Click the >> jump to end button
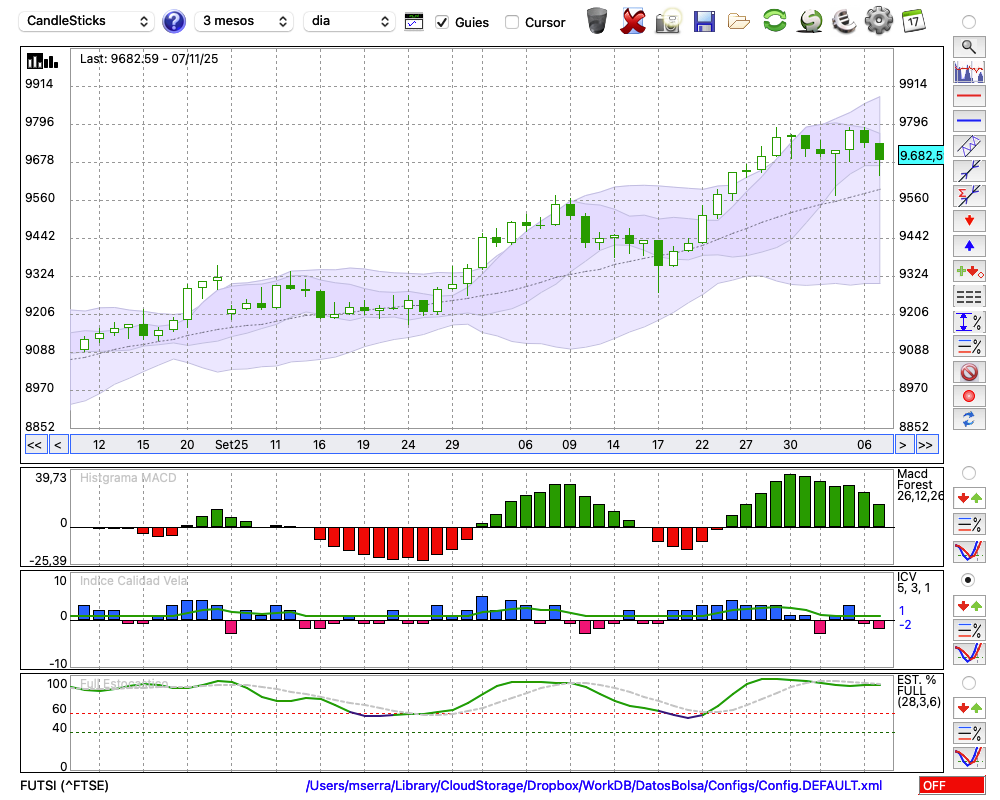The width and height of the screenshot is (1000, 800). (927, 445)
